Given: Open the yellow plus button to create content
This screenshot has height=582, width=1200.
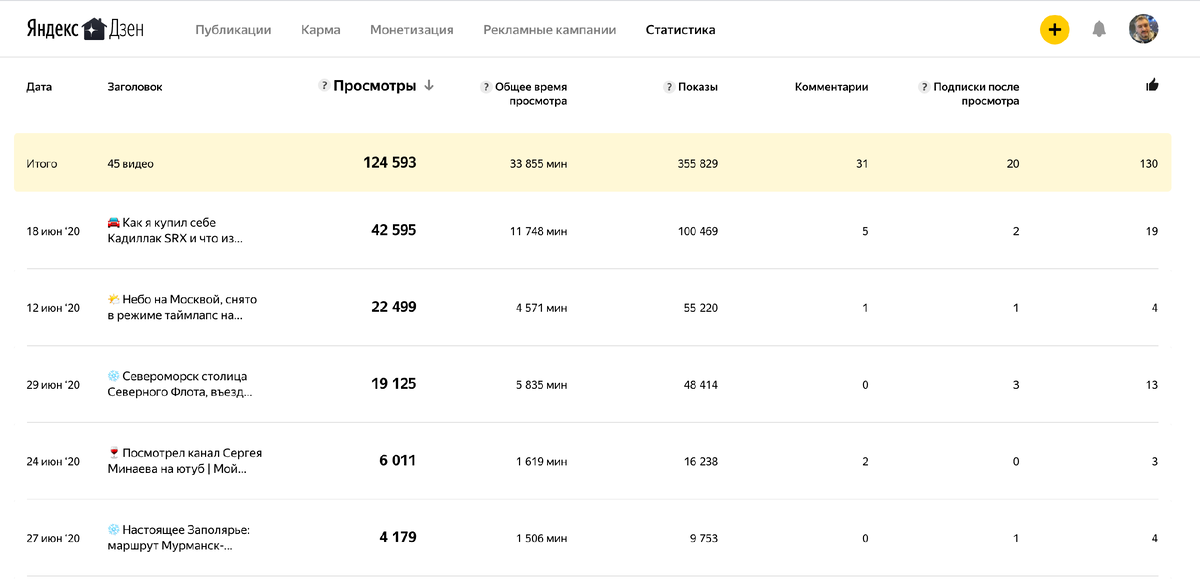Looking at the screenshot, I should 1054,30.
